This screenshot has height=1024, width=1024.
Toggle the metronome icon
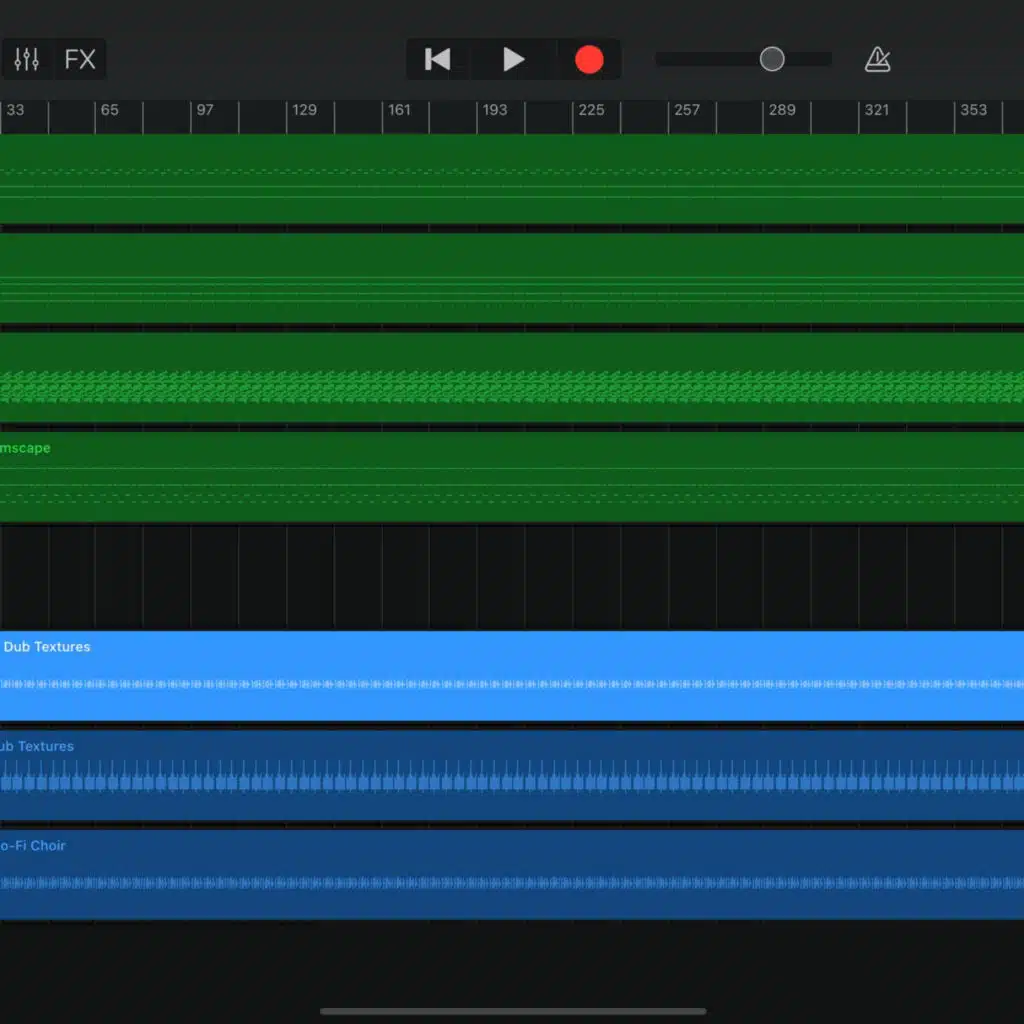877,60
